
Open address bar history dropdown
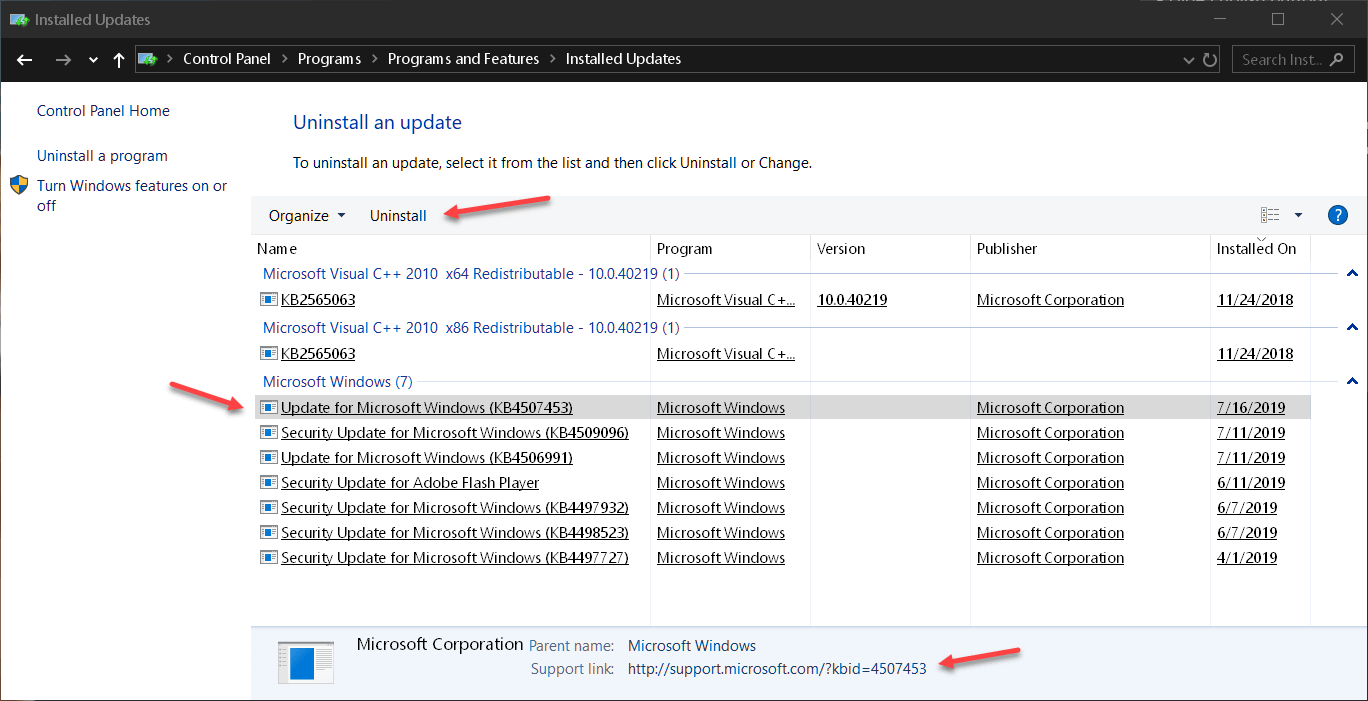(x=1189, y=59)
